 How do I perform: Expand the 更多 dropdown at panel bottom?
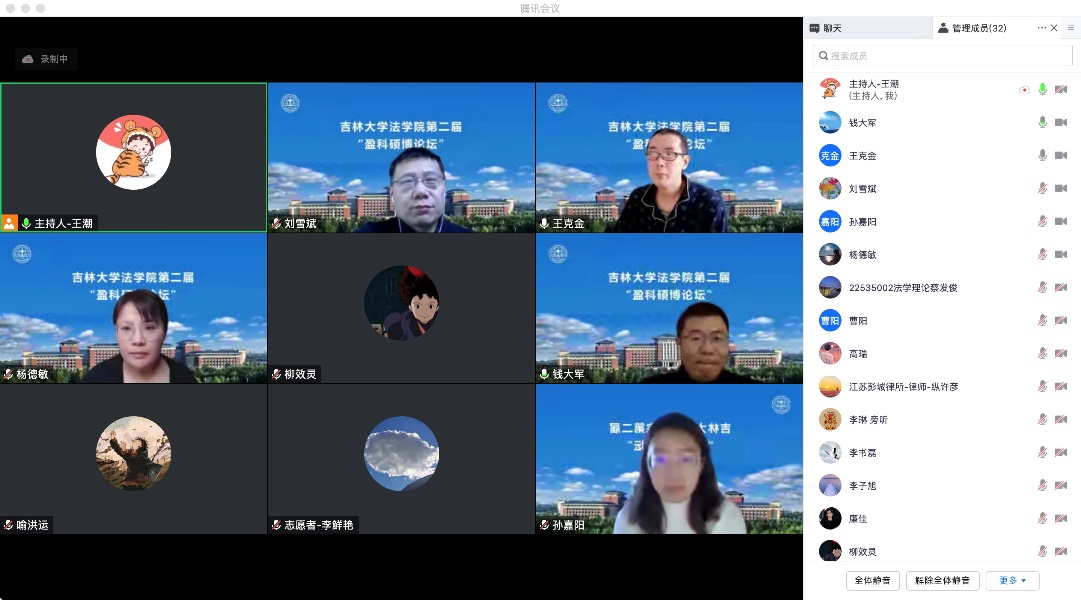1012,580
